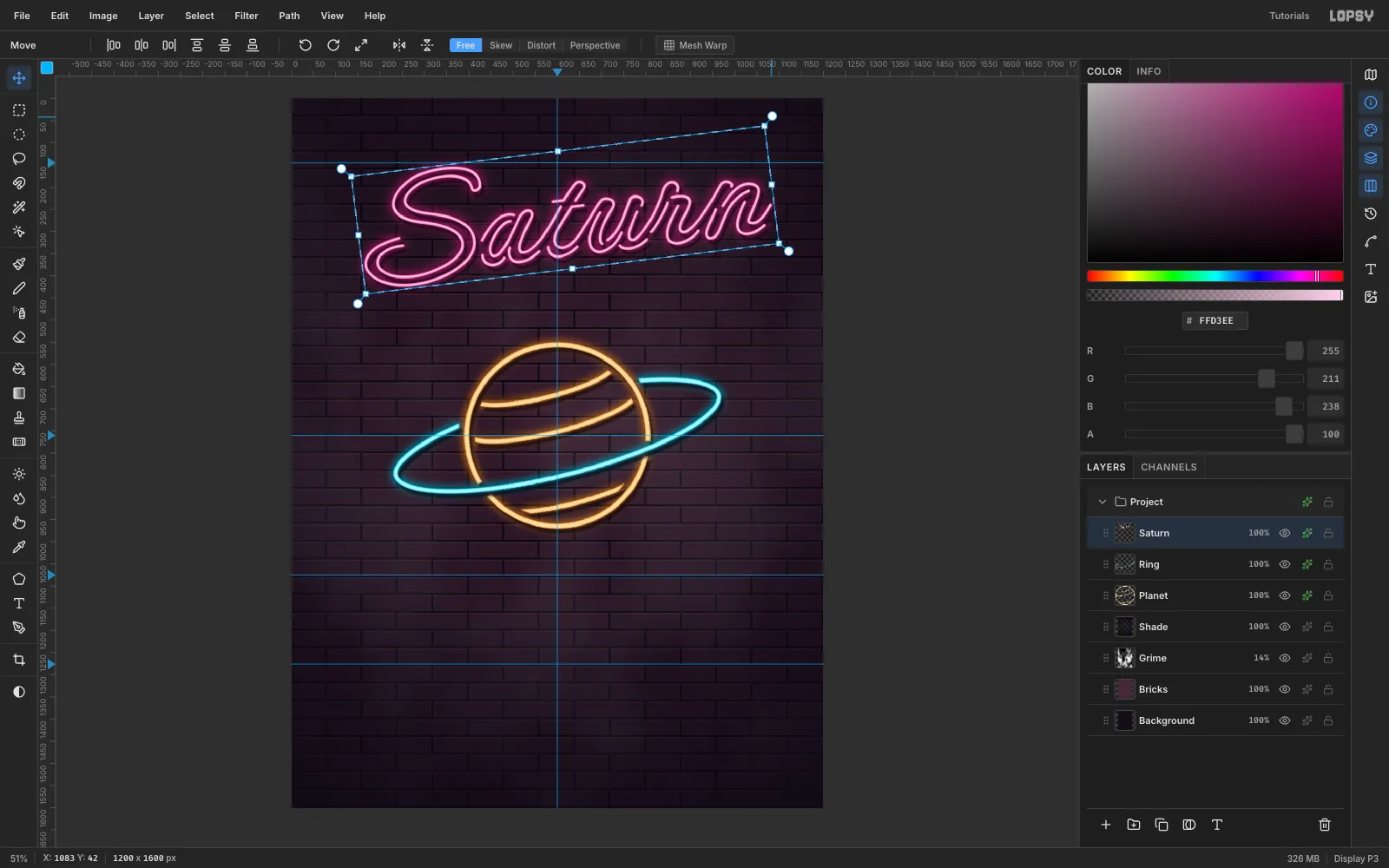
Task: Open the Layer menu
Action: click(x=151, y=16)
